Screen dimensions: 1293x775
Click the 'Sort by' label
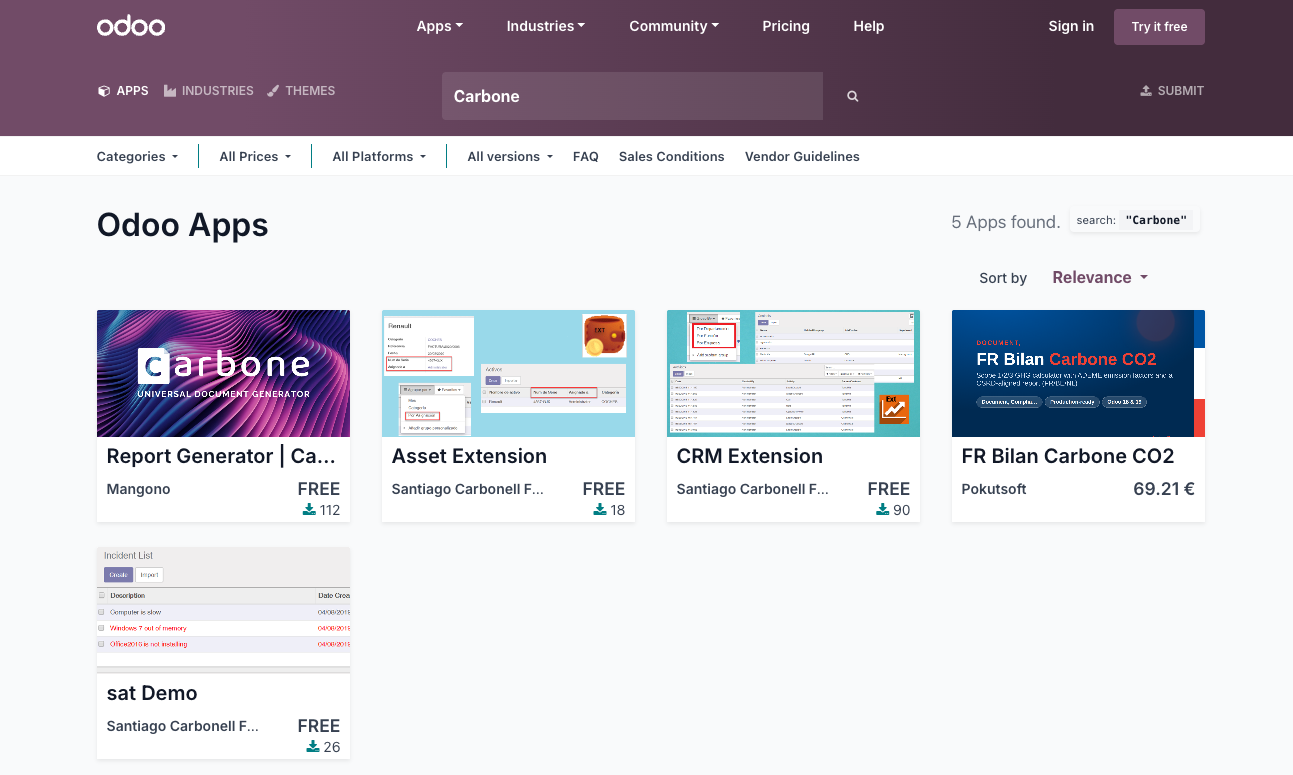click(1003, 278)
